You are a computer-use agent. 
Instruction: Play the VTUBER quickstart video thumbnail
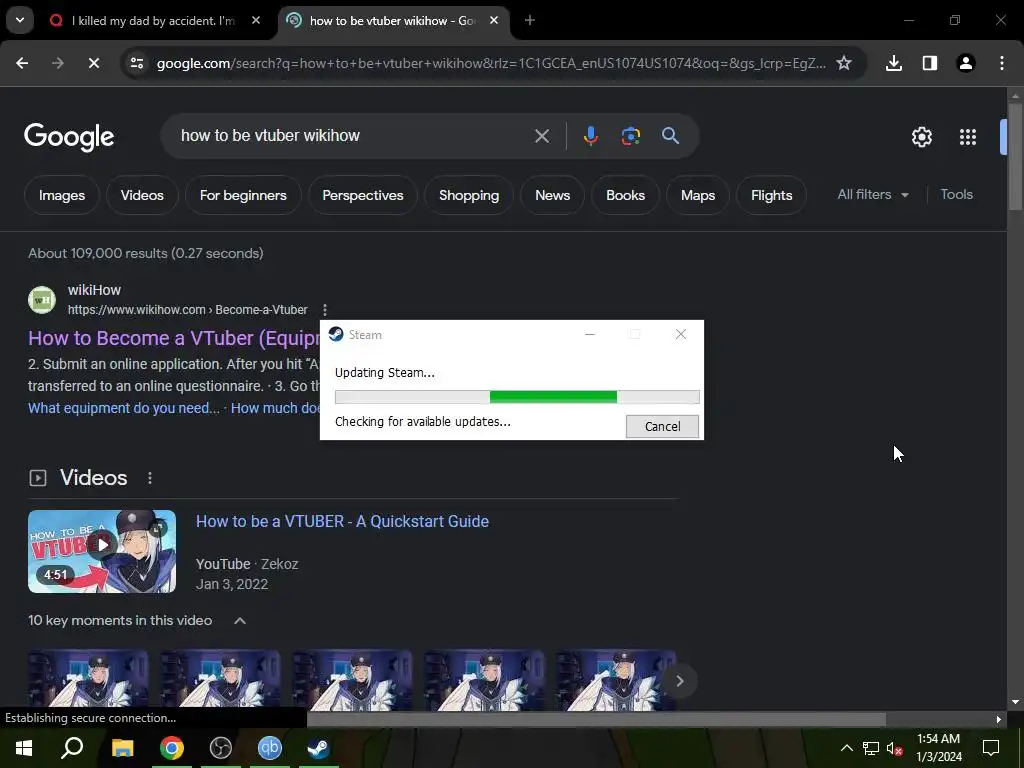[102, 551]
